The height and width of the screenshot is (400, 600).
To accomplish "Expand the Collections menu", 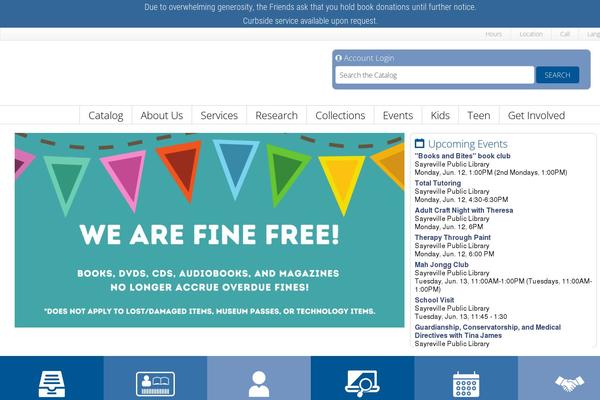I will coord(340,115).
